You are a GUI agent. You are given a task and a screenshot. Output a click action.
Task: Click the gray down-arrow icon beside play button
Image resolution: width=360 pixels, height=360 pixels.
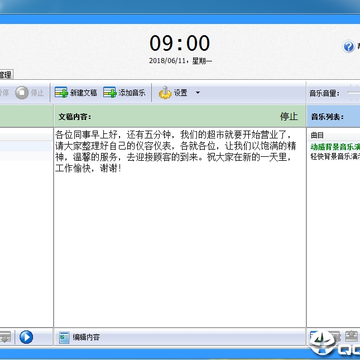6,337
